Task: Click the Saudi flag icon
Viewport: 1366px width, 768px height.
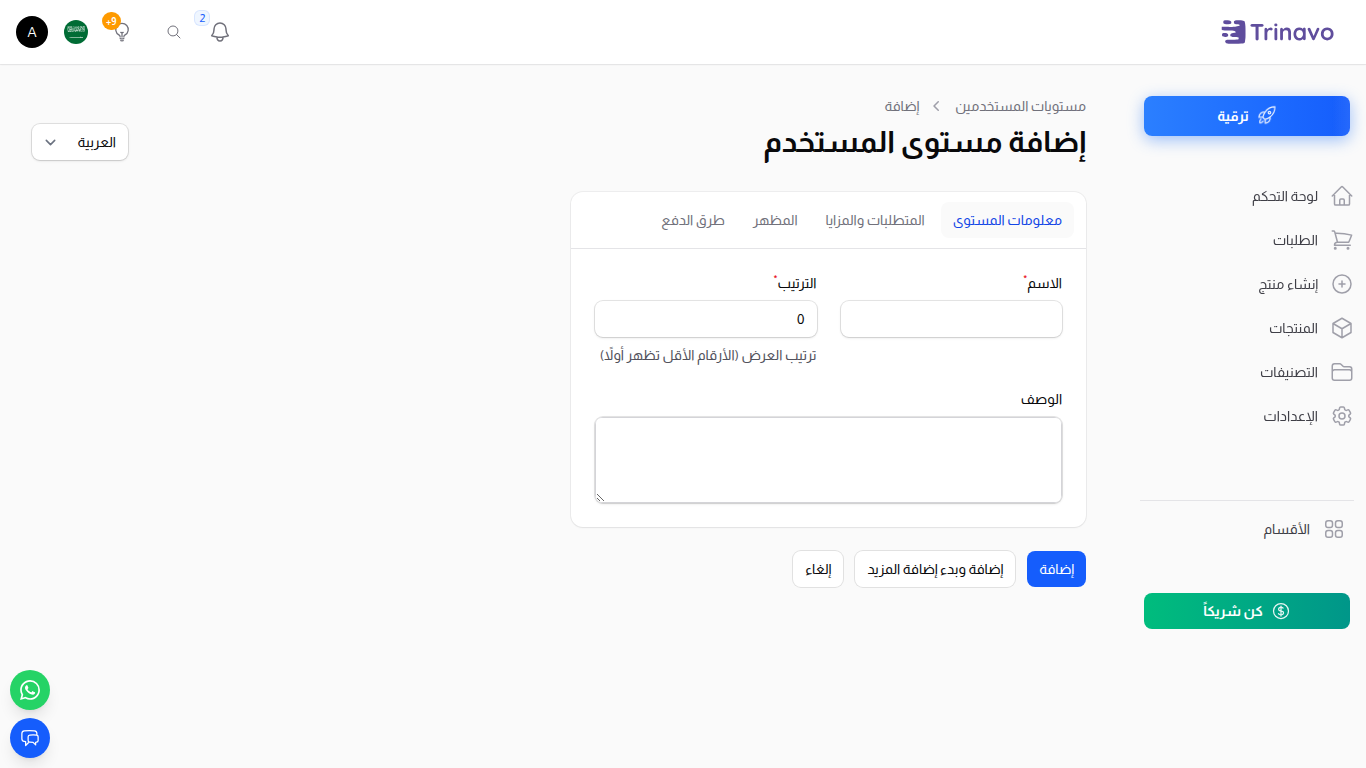Action: [76, 32]
